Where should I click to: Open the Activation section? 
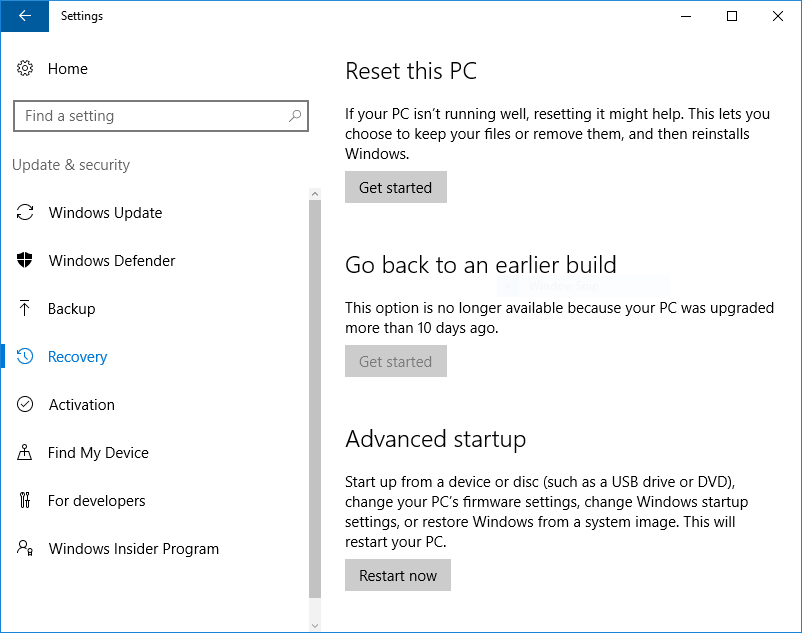[82, 405]
